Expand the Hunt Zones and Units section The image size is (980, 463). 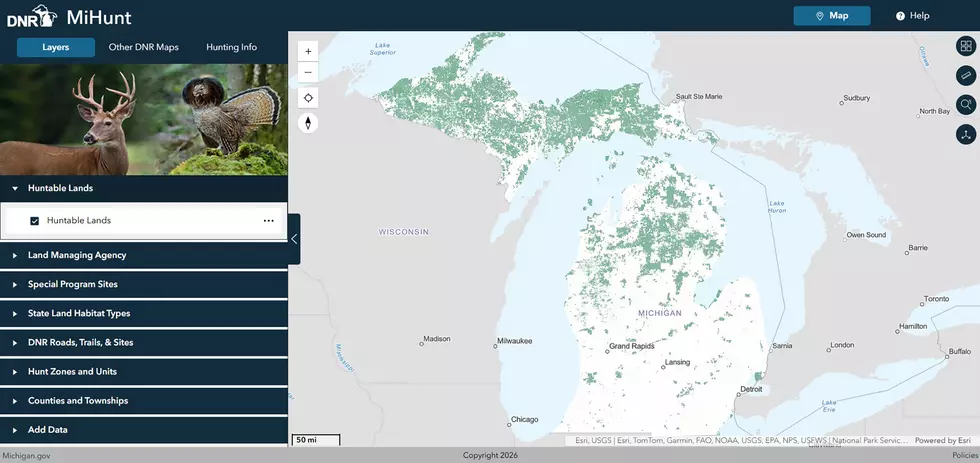click(x=144, y=371)
